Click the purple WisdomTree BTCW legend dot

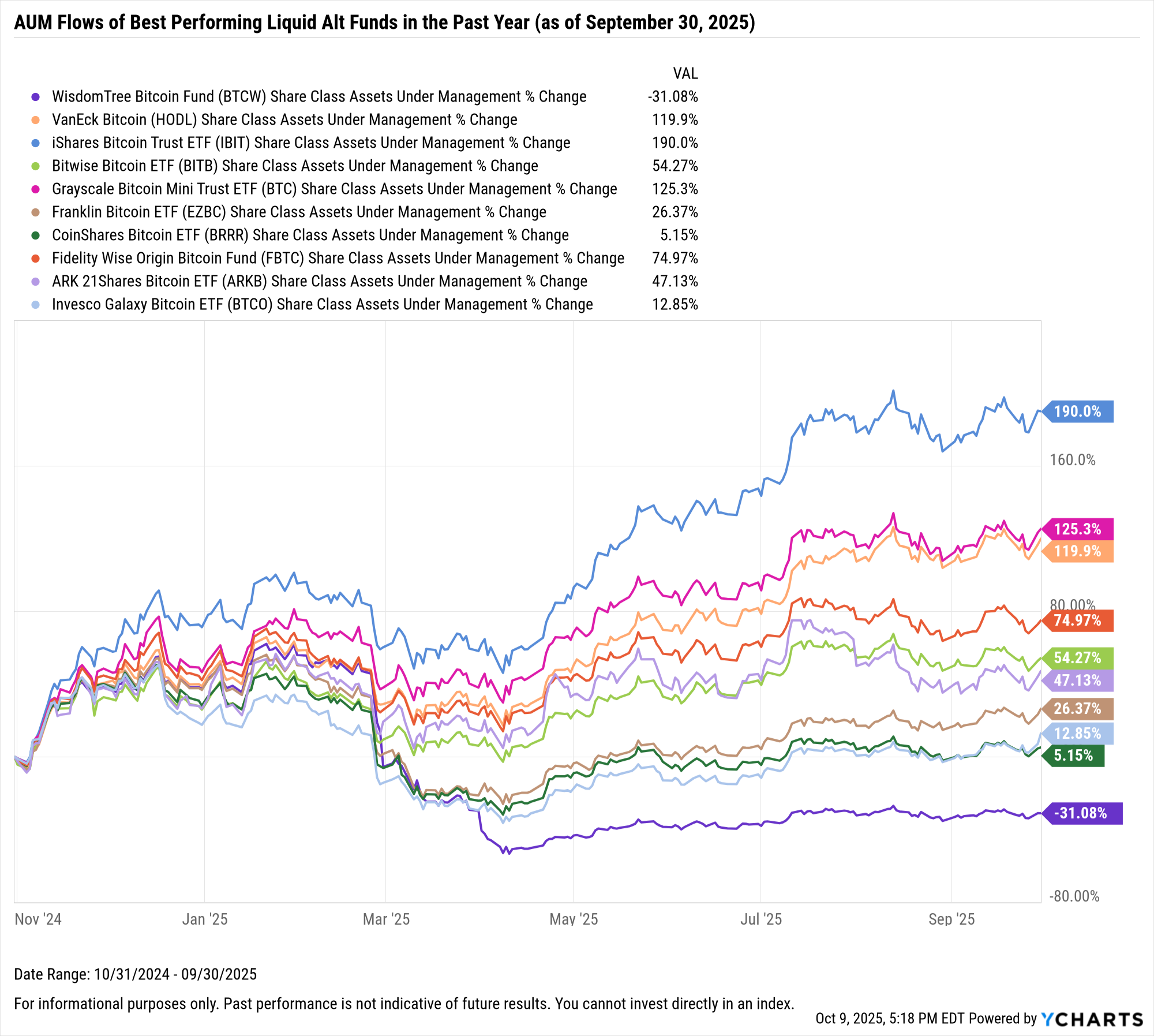point(36,97)
